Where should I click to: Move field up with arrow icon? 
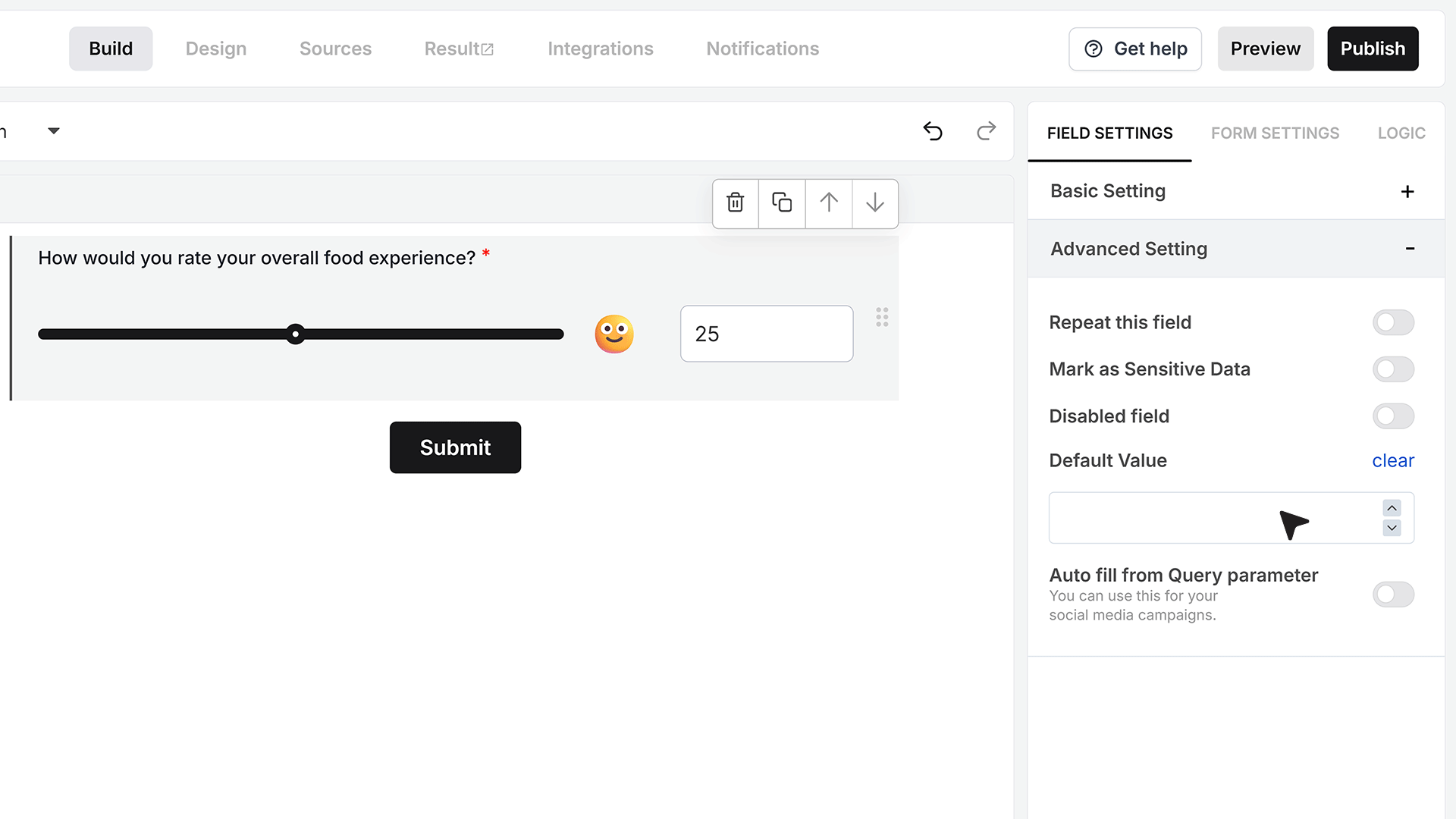(x=829, y=202)
